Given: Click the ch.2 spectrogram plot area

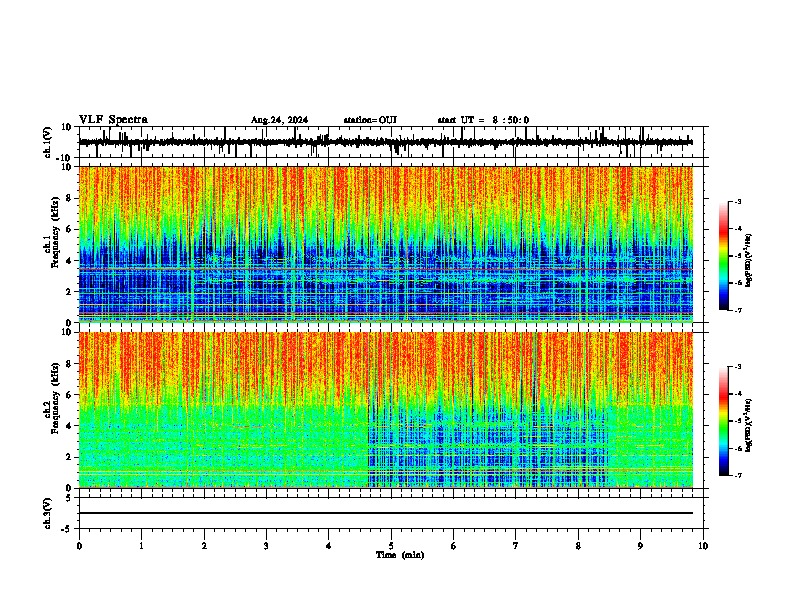Looking at the screenshot, I should pos(385,410).
